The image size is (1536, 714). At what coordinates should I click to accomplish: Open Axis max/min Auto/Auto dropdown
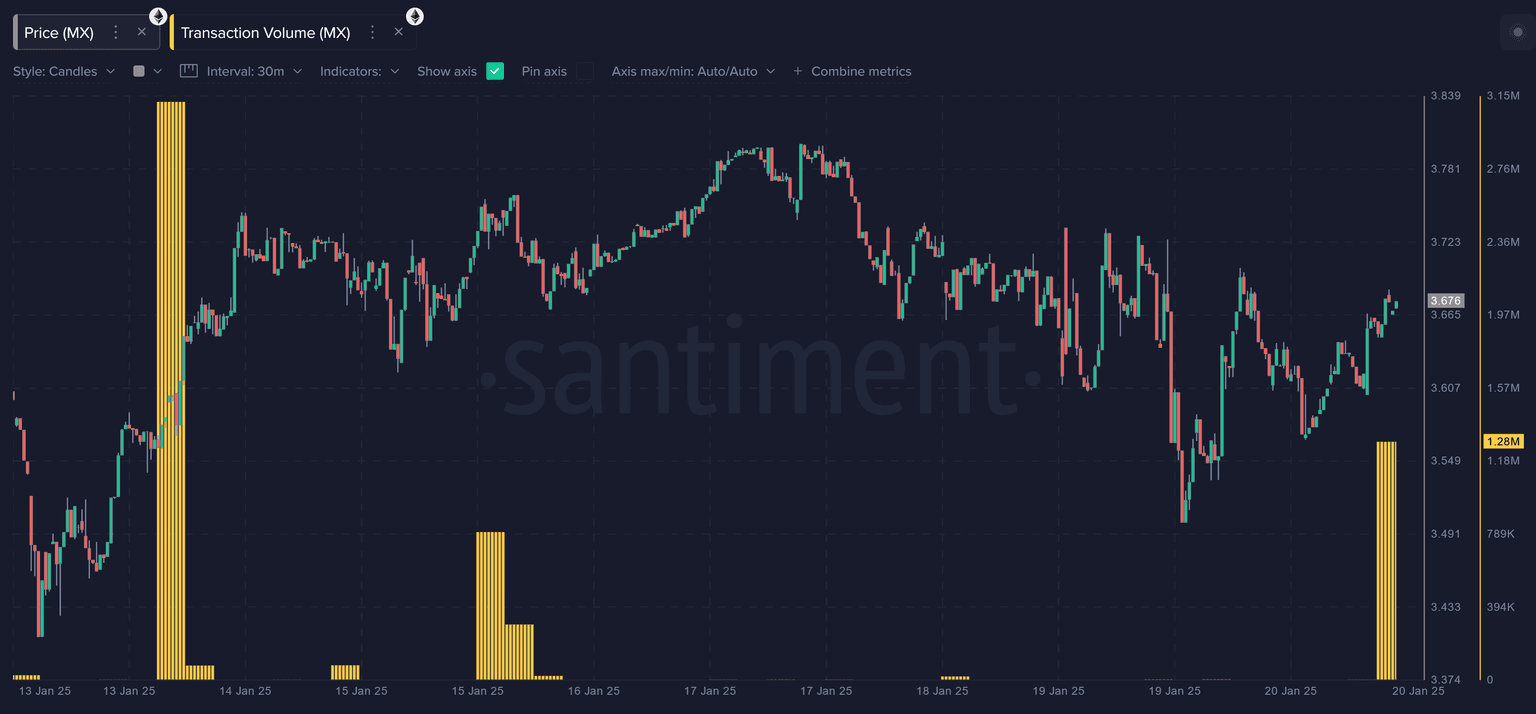point(693,71)
